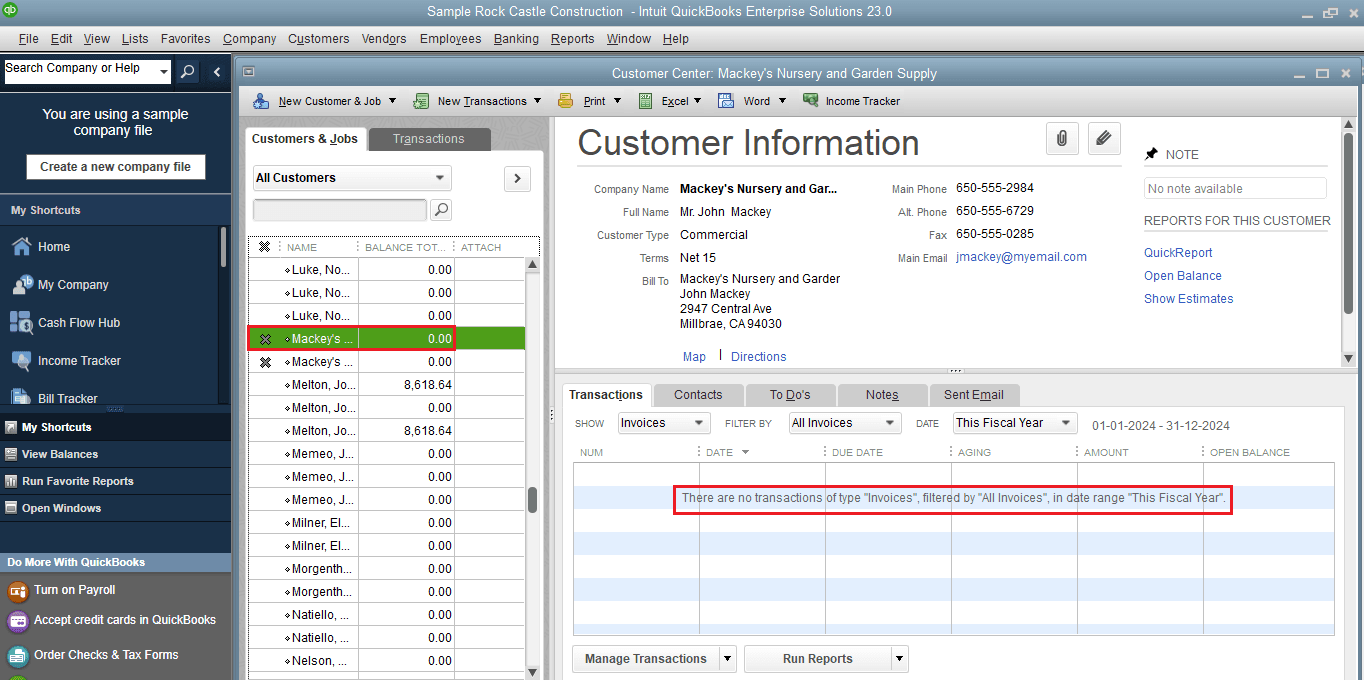
Task: Open the Customers menu
Action: [x=318, y=38]
